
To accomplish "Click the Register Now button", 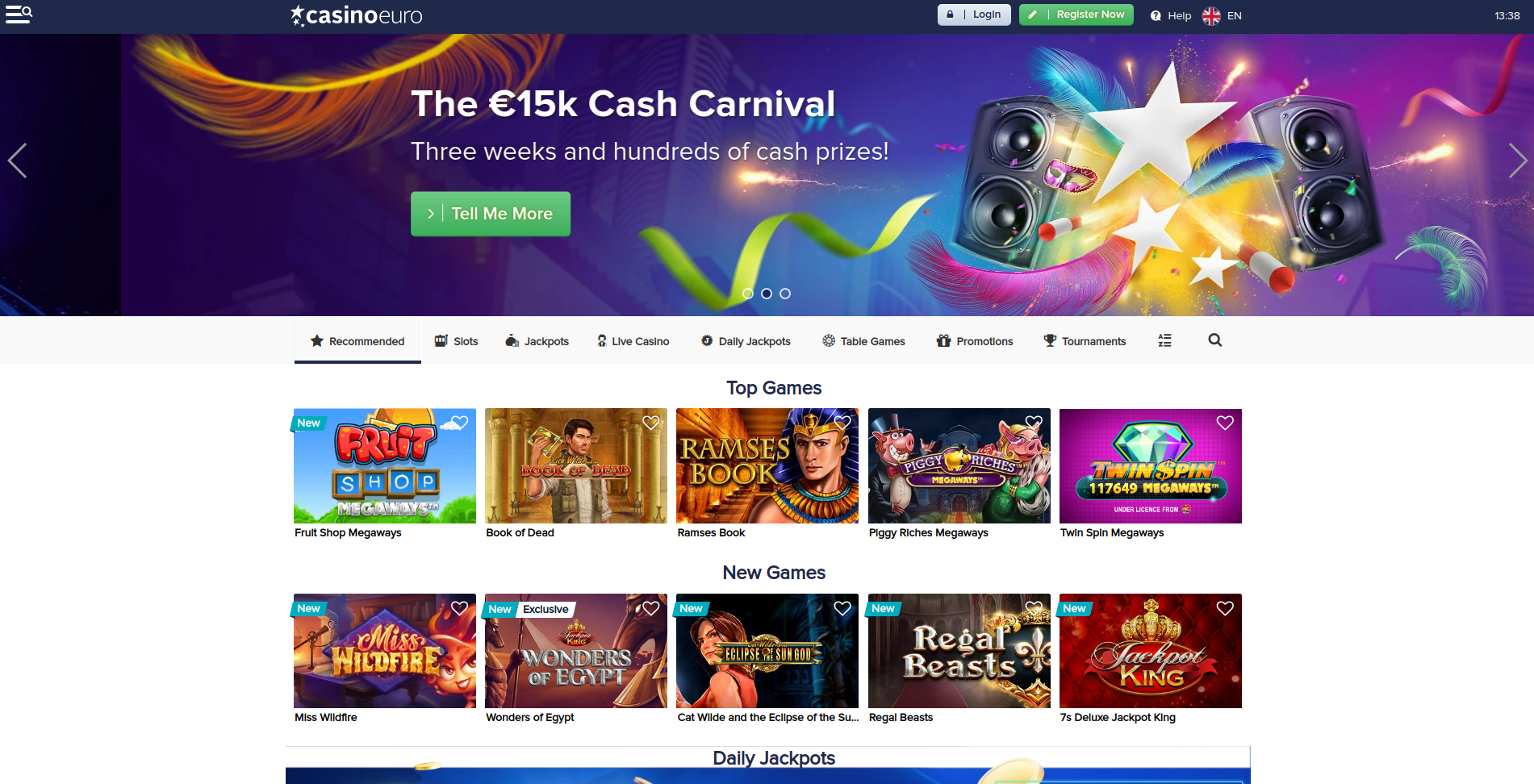I will (1076, 15).
